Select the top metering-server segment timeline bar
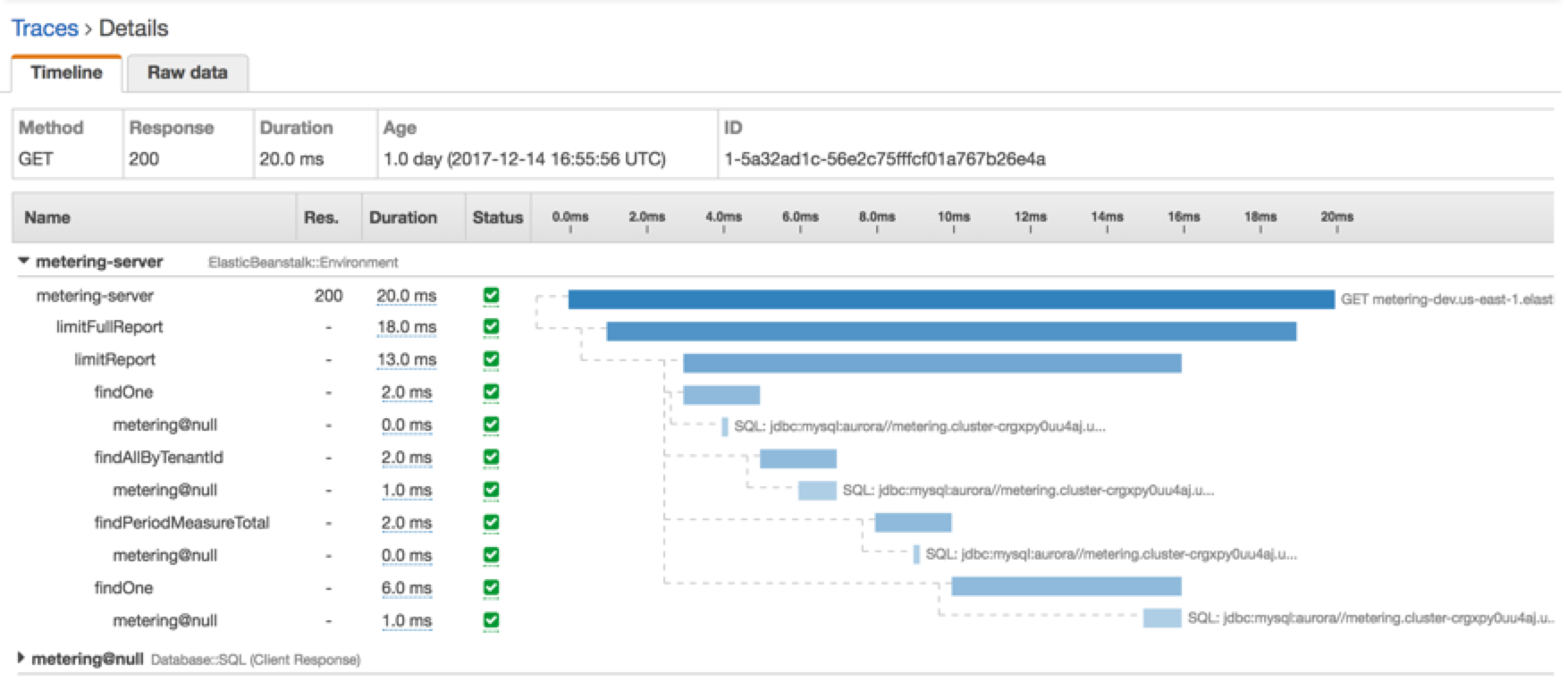1568x690 pixels. click(x=951, y=299)
